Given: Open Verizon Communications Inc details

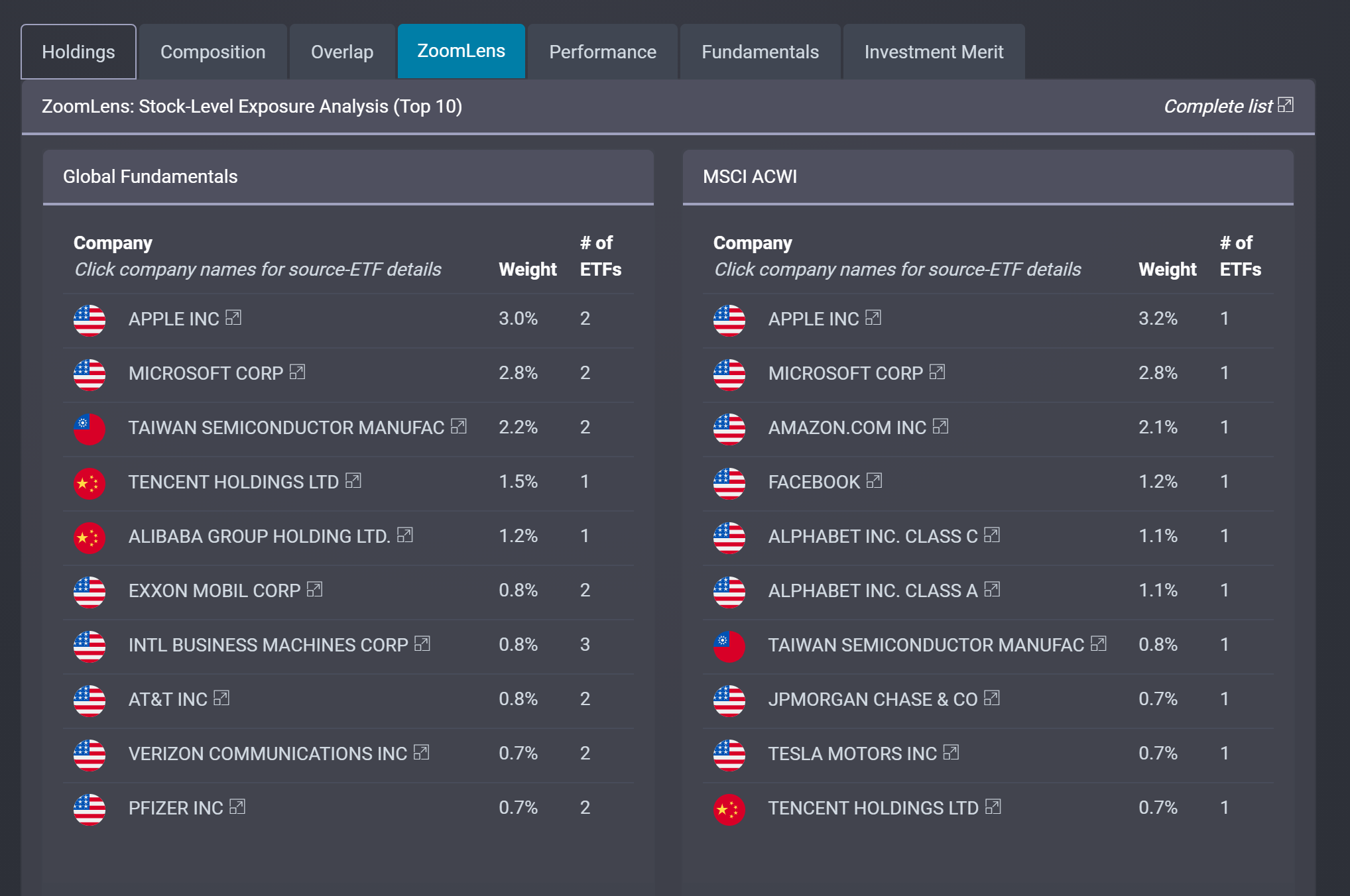Looking at the screenshot, I should pyautogui.click(x=267, y=754).
